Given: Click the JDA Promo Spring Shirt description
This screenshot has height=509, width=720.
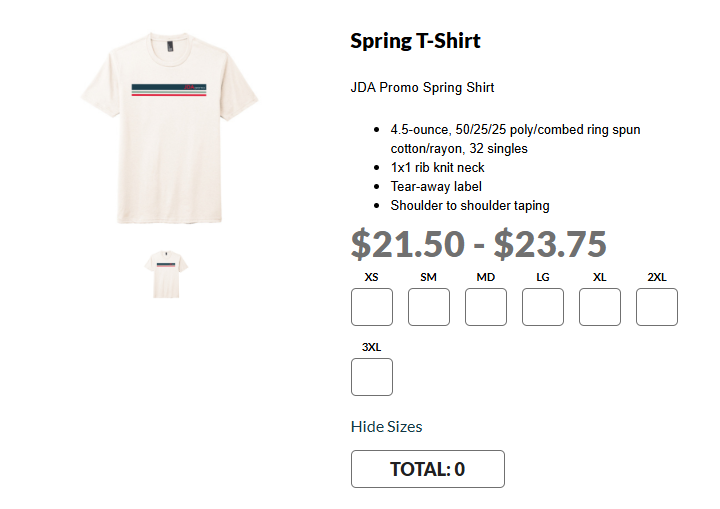Looking at the screenshot, I should pyautogui.click(x=422, y=88).
